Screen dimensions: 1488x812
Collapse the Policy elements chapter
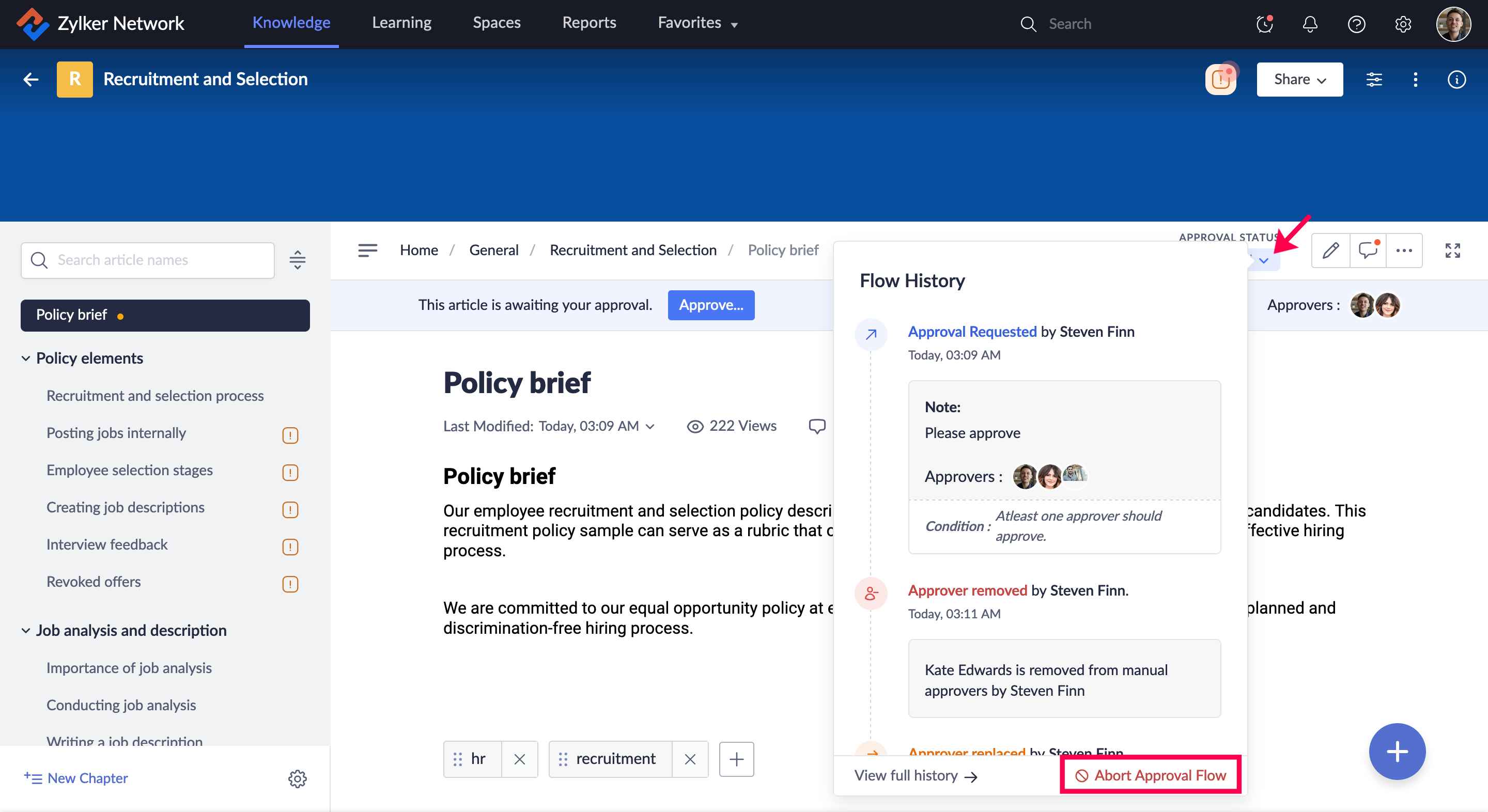tap(26, 358)
